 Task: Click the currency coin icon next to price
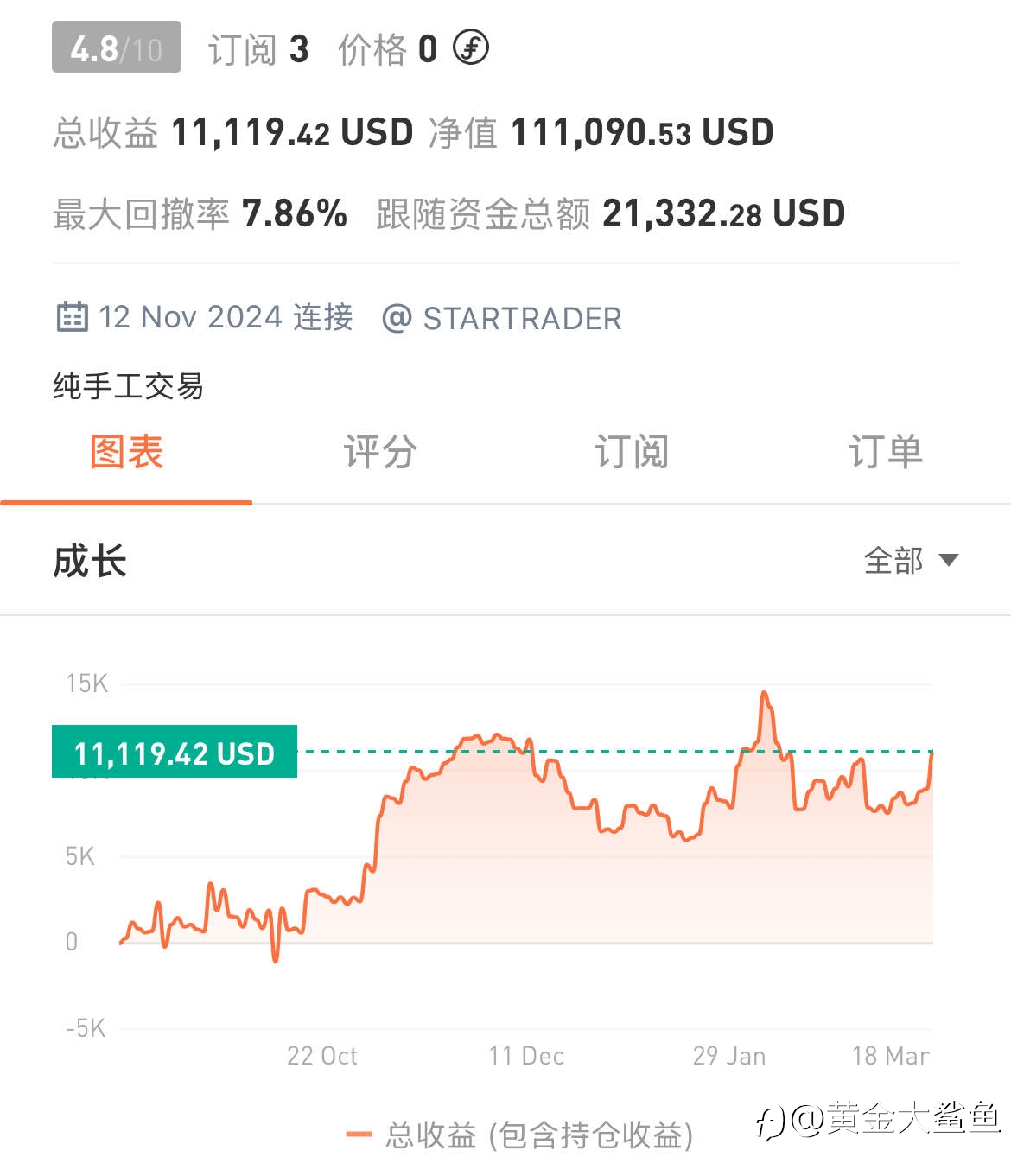pyautogui.click(x=471, y=48)
